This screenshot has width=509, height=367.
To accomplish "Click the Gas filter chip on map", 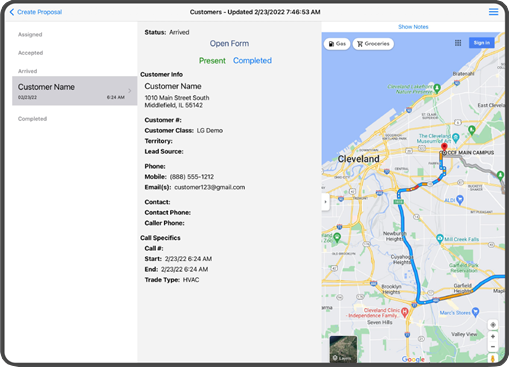I will 337,44.
